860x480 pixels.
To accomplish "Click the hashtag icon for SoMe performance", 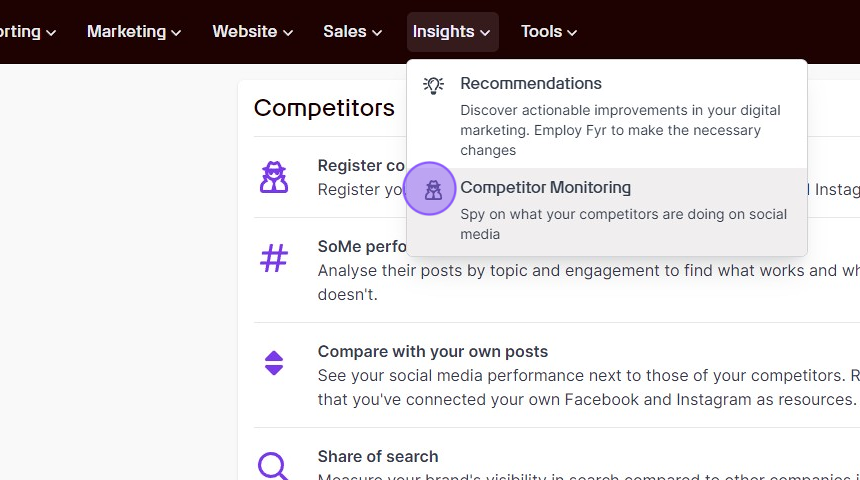I will coord(274,258).
